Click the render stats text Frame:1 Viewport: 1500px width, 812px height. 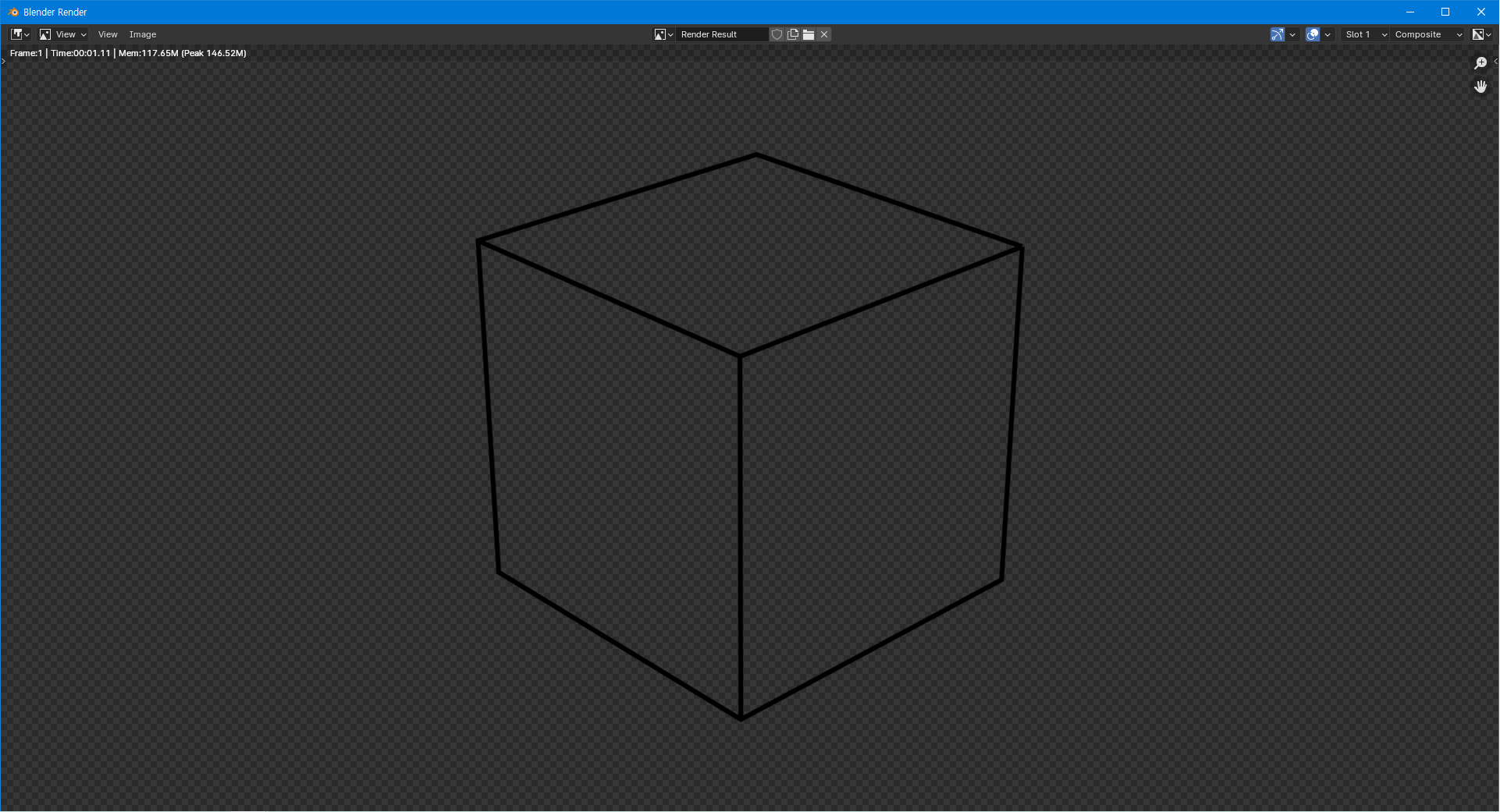[x=26, y=53]
